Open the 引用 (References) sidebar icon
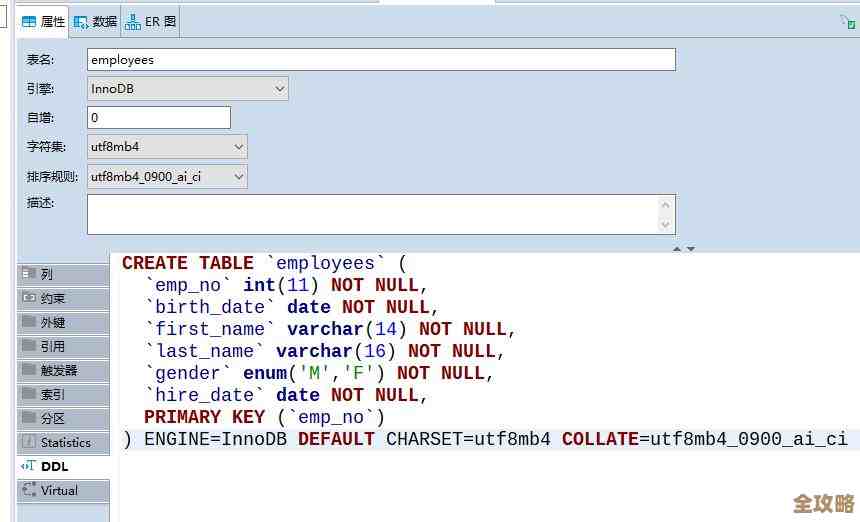 pyautogui.click(x=29, y=346)
